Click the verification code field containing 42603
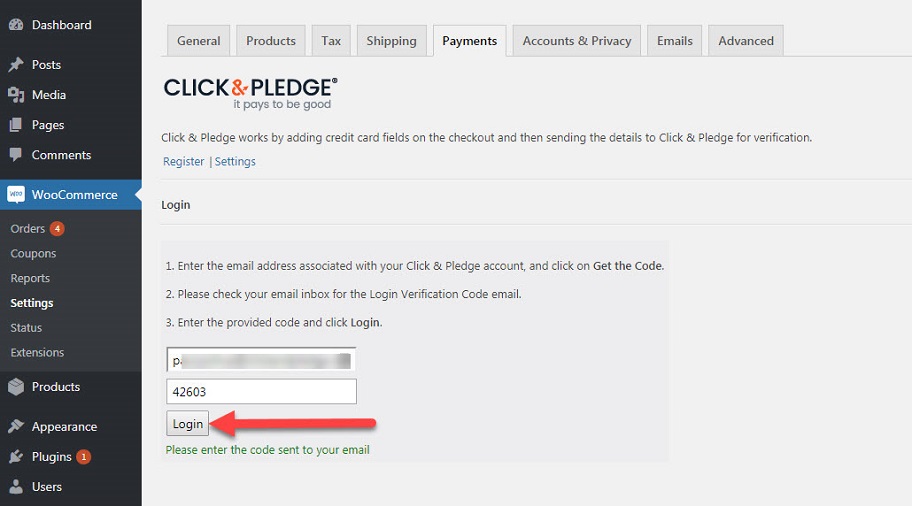 (x=261, y=391)
